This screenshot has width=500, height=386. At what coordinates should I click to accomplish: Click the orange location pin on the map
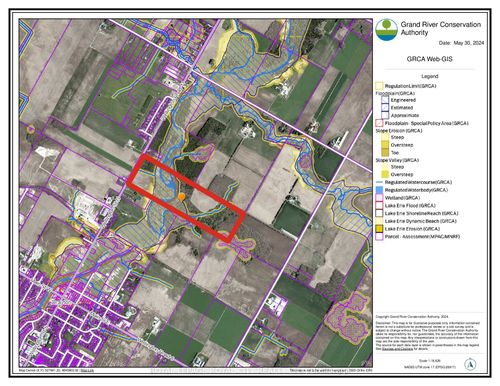point(182,197)
